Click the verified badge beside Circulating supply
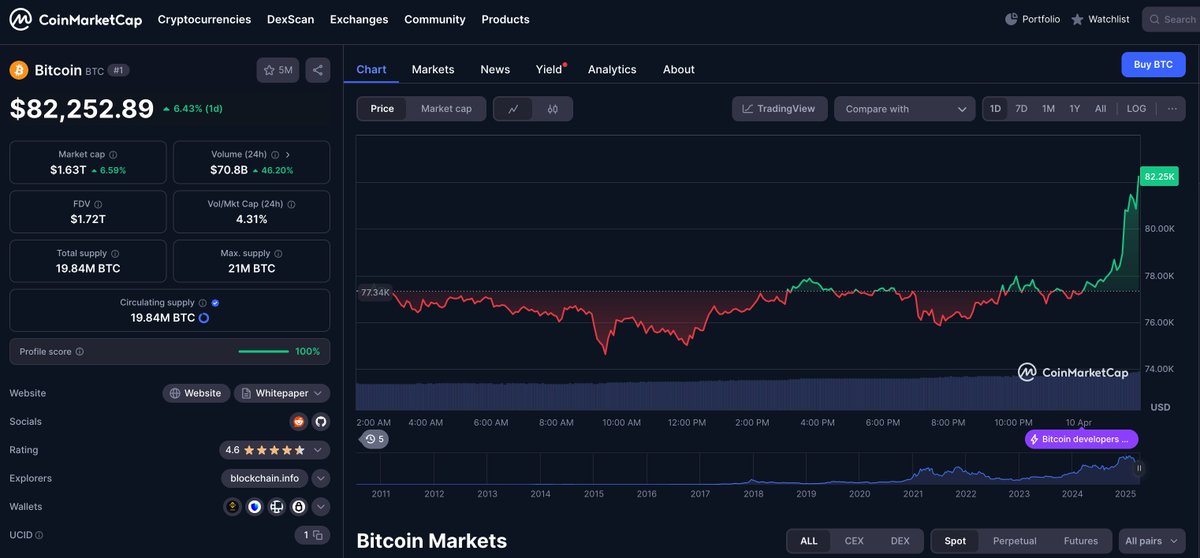Screen dimensions: 1200x558 click(216, 303)
